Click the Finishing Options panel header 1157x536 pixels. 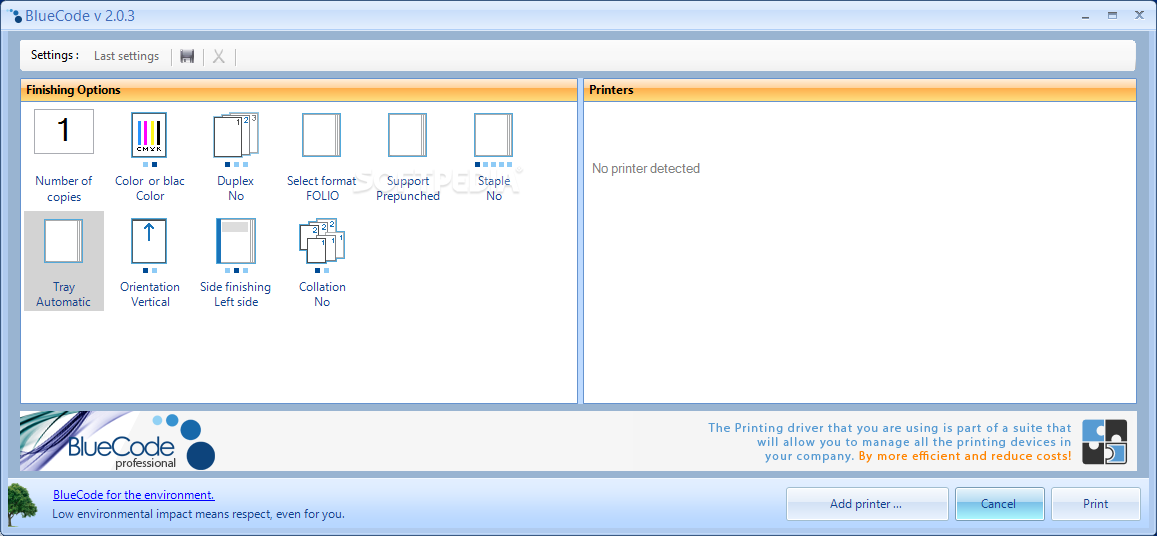(x=299, y=90)
